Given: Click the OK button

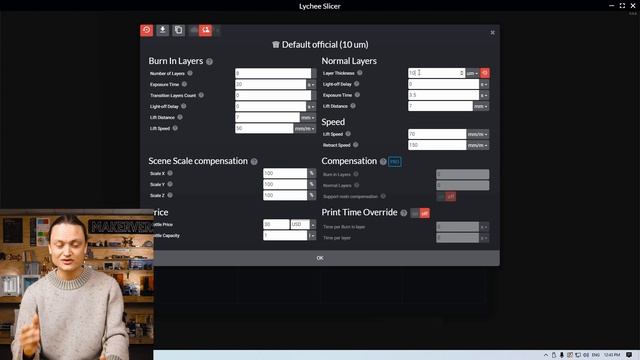Looking at the screenshot, I should pos(320,258).
